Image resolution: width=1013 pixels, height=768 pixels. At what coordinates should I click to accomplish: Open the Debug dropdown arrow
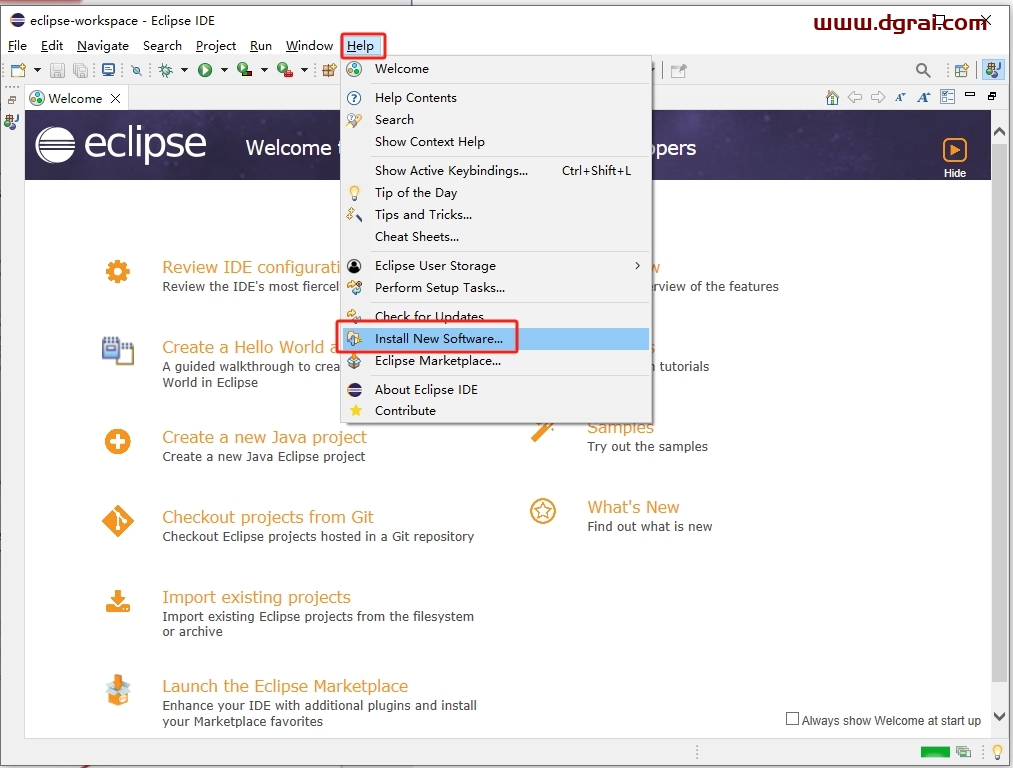pos(184,70)
